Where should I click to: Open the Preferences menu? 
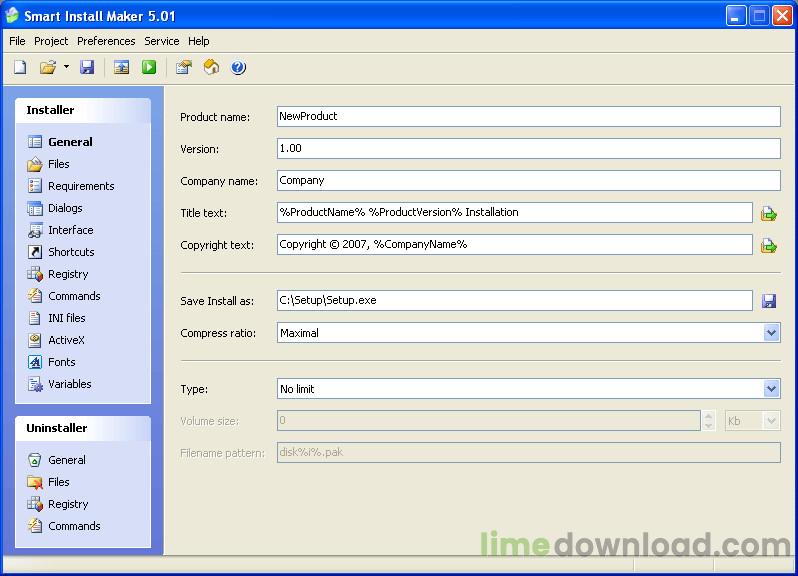[106, 41]
